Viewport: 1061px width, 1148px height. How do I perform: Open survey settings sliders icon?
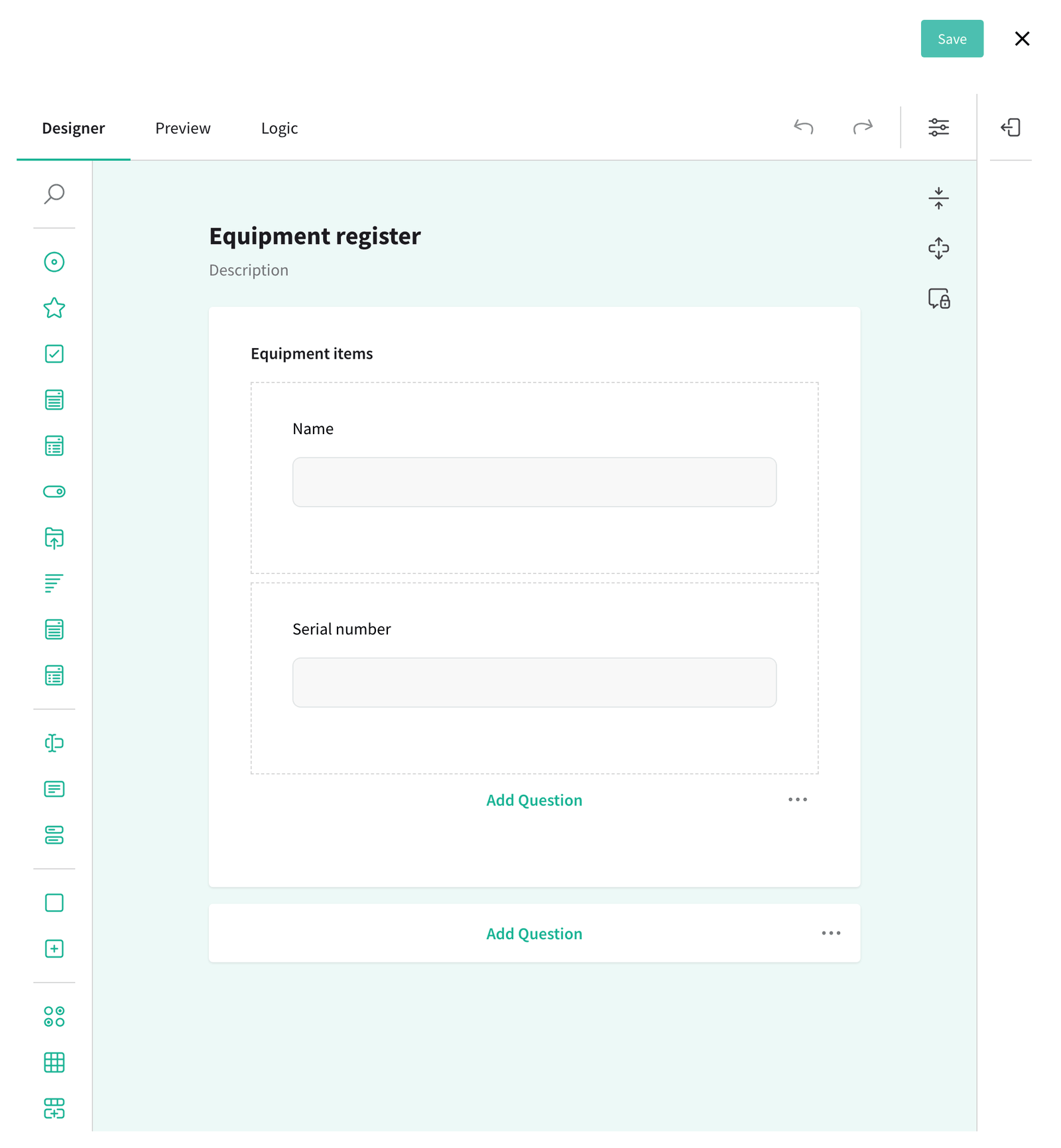[x=938, y=127]
